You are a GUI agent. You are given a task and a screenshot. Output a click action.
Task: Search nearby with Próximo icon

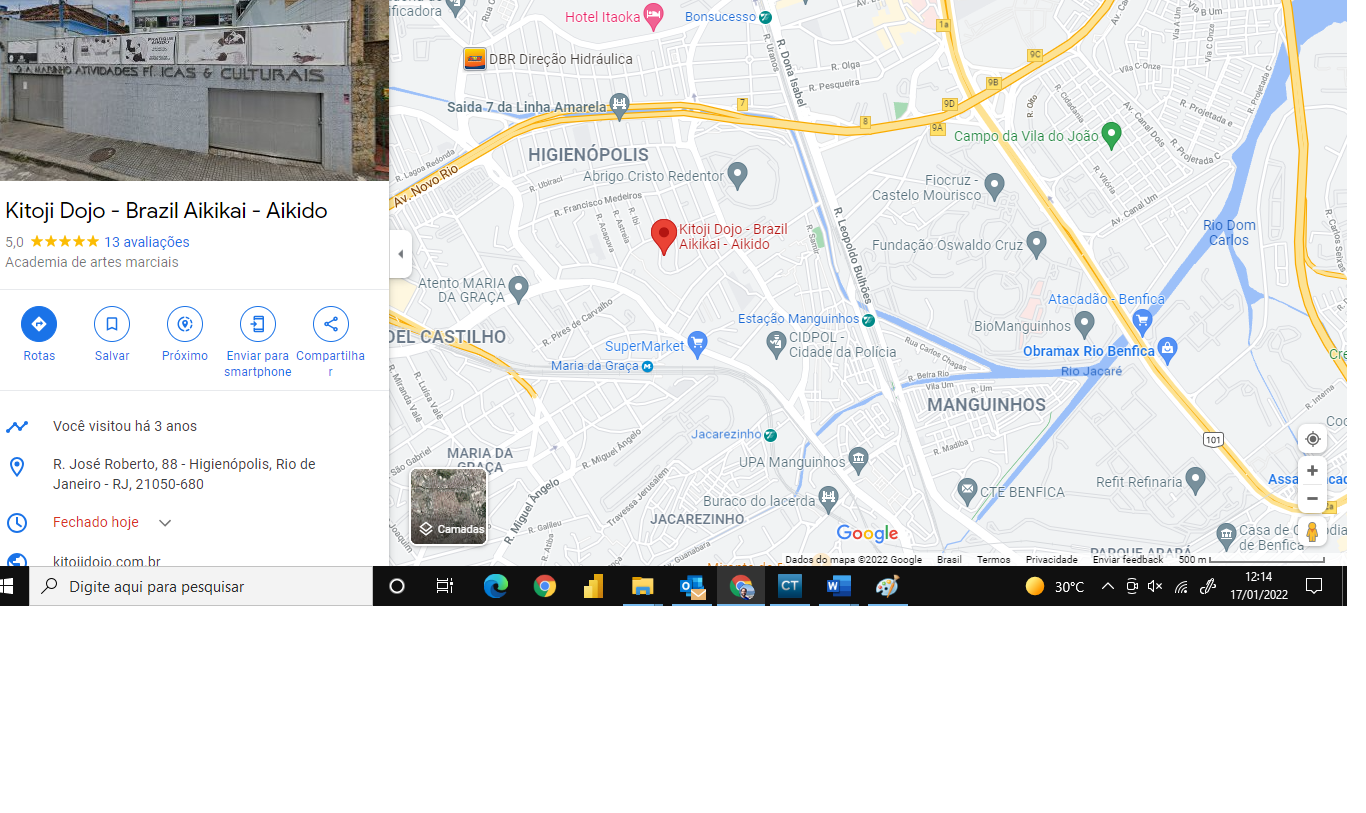click(x=185, y=324)
